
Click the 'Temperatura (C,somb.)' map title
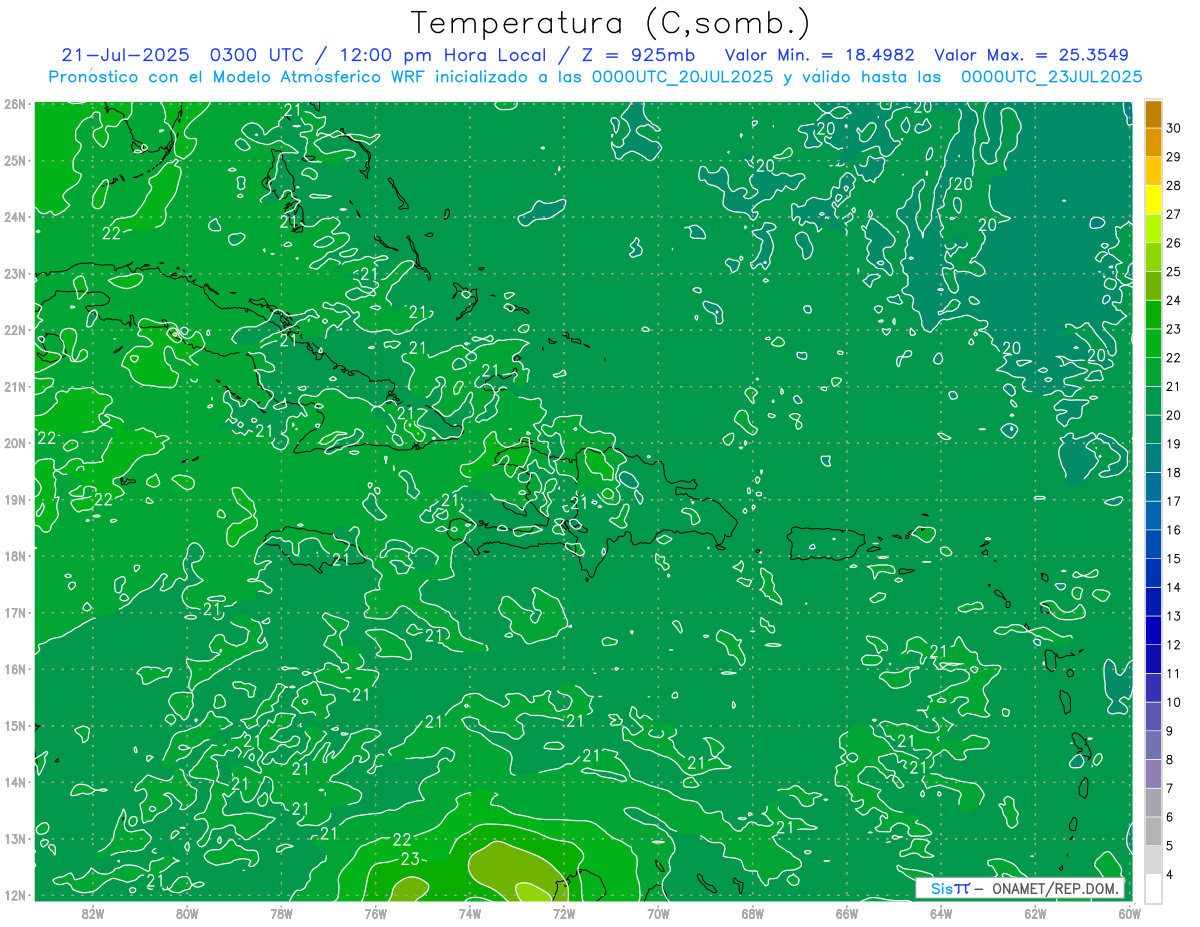click(x=610, y=23)
